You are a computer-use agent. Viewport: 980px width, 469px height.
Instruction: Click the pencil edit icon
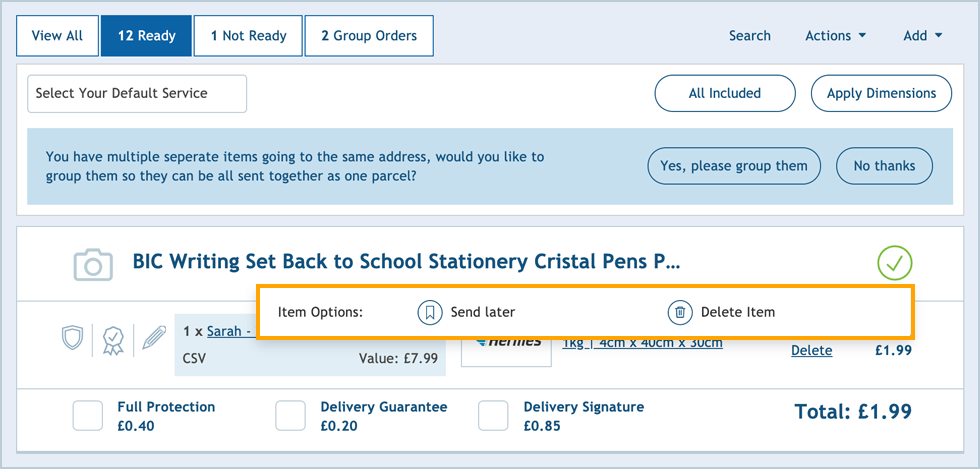click(153, 338)
